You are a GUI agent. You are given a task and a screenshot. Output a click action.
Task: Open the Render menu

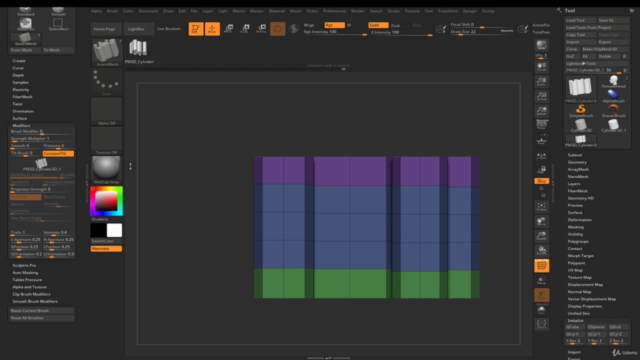(358, 11)
